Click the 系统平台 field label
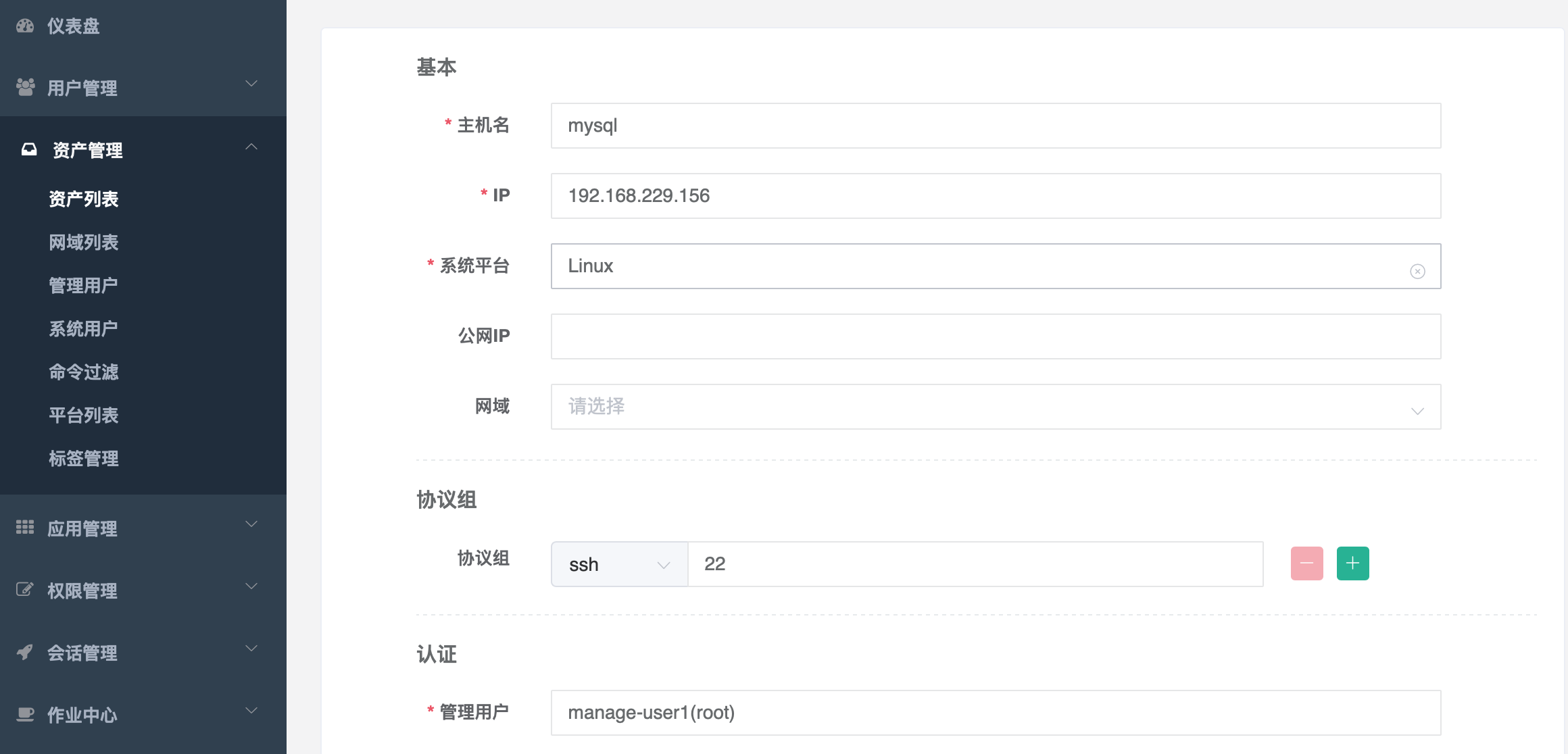 (474, 266)
